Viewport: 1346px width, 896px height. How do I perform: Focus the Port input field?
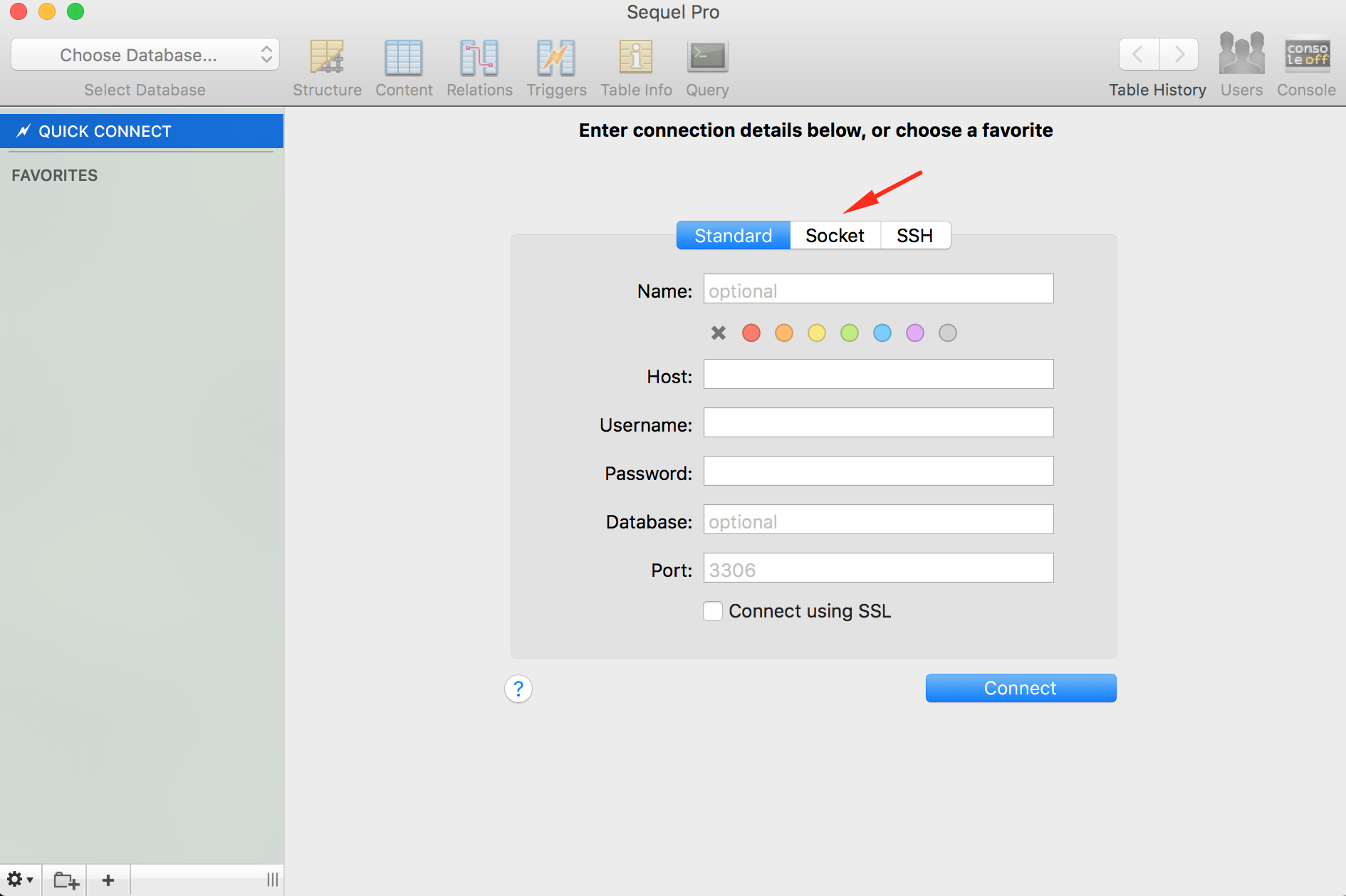pos(878,568)
